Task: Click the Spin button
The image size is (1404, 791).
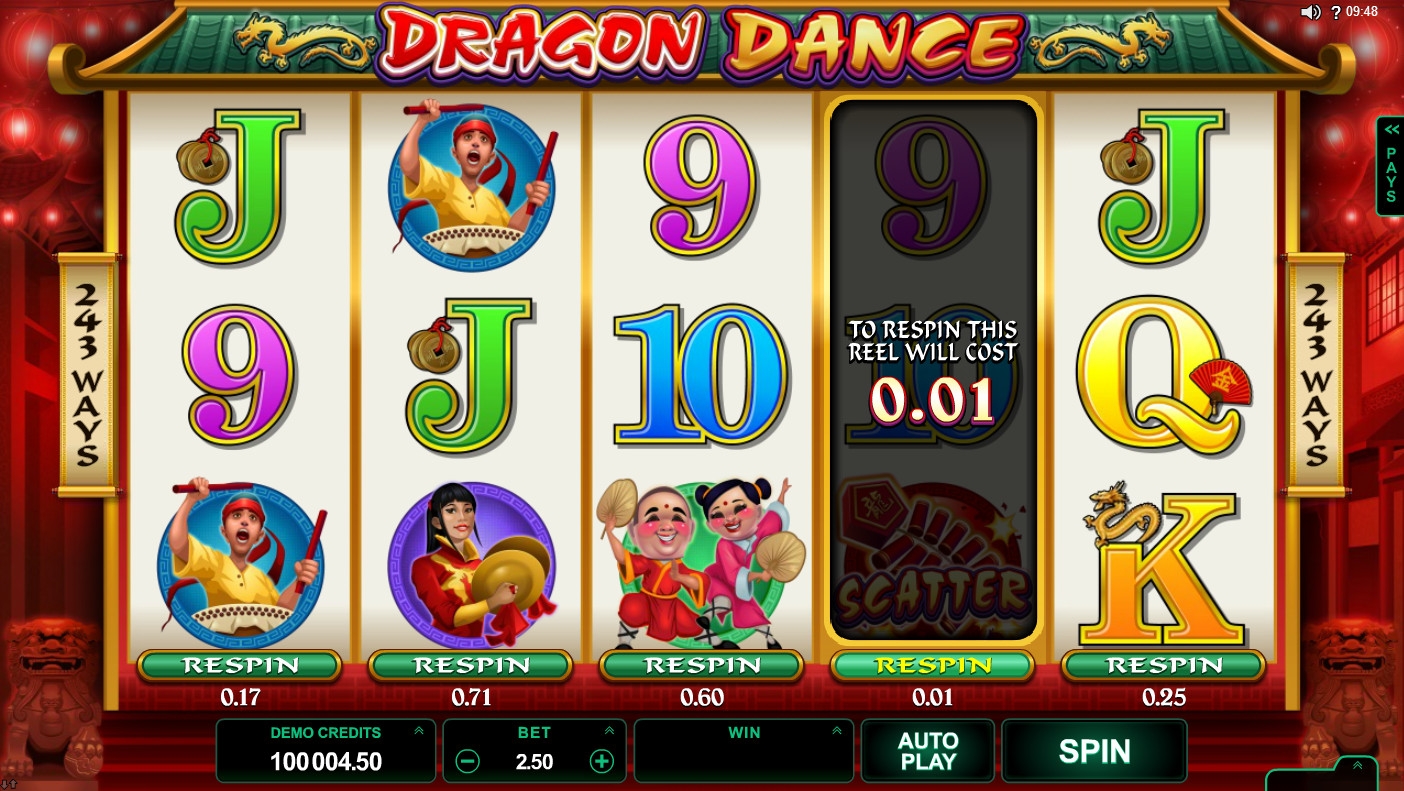Action: tap(1094, 751)
